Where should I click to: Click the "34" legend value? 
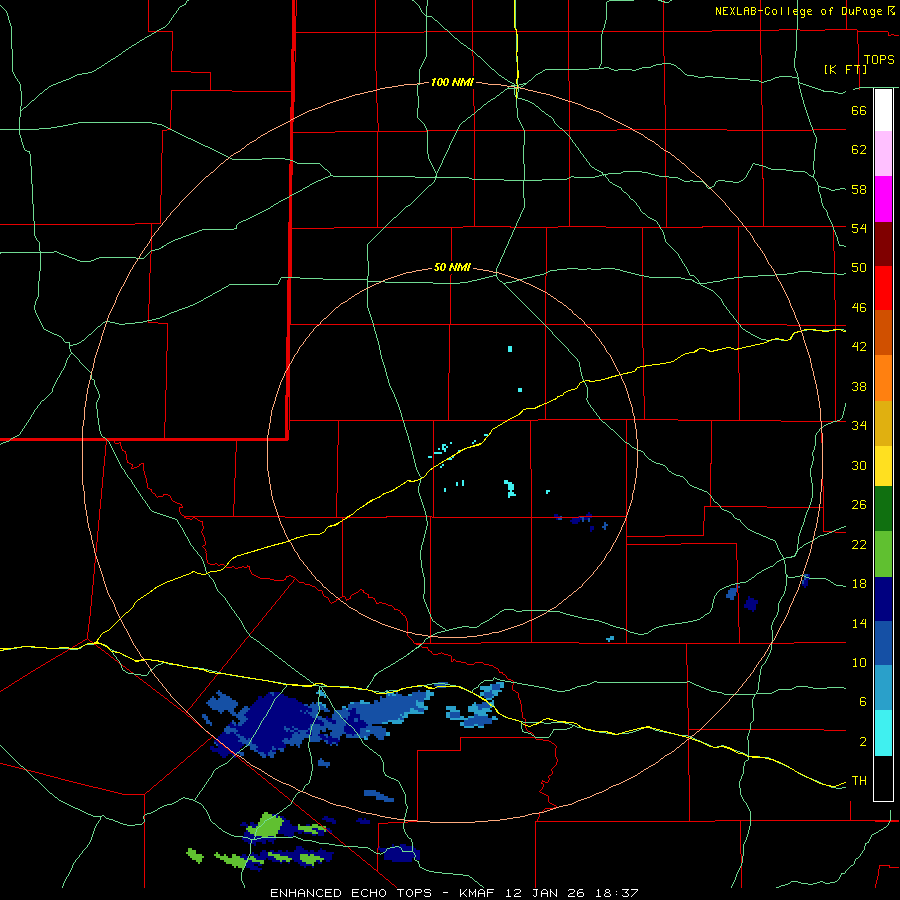click(x=859, y=426)
